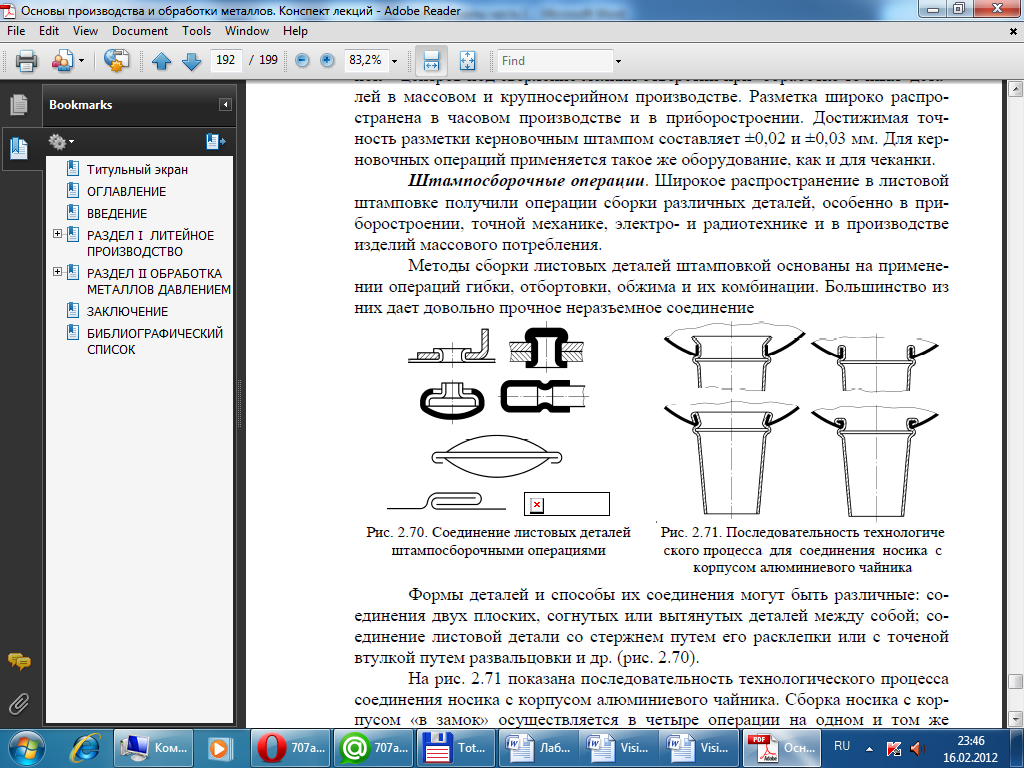The height and width of the screenshot is (768, 1024).
Task: Open the Tools menu
Action: coord(196,31)
